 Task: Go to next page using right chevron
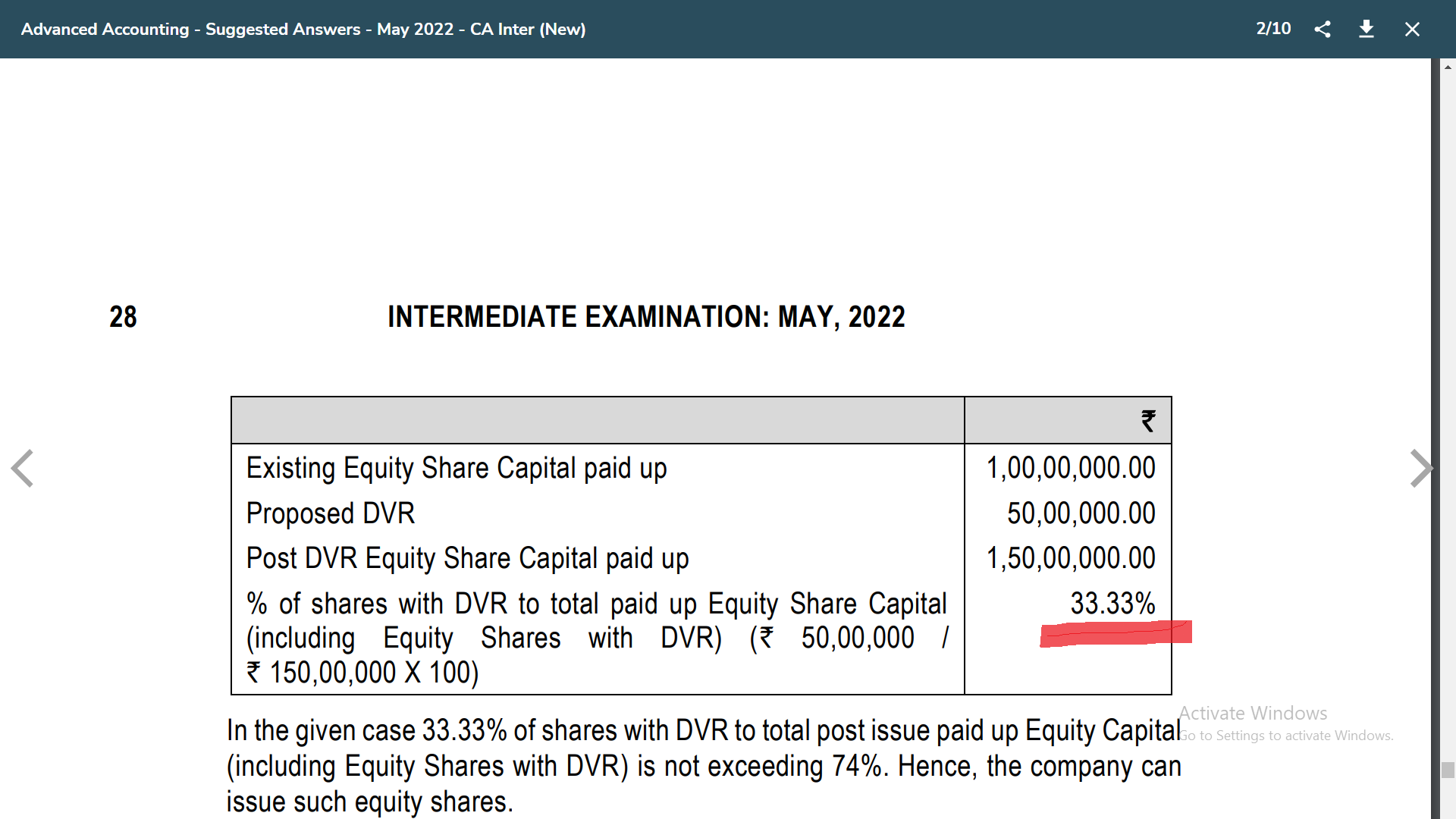pyautogui.click(x=1420, y=468)
